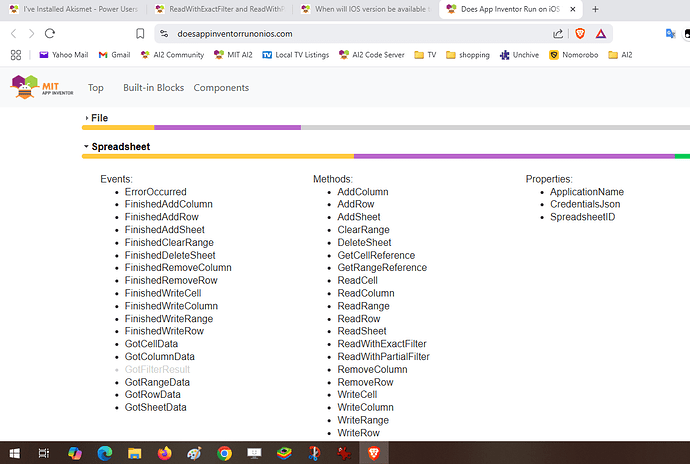
Task: Open the Top navigation item
Action: pyautogui.click(x=95, y=88)
